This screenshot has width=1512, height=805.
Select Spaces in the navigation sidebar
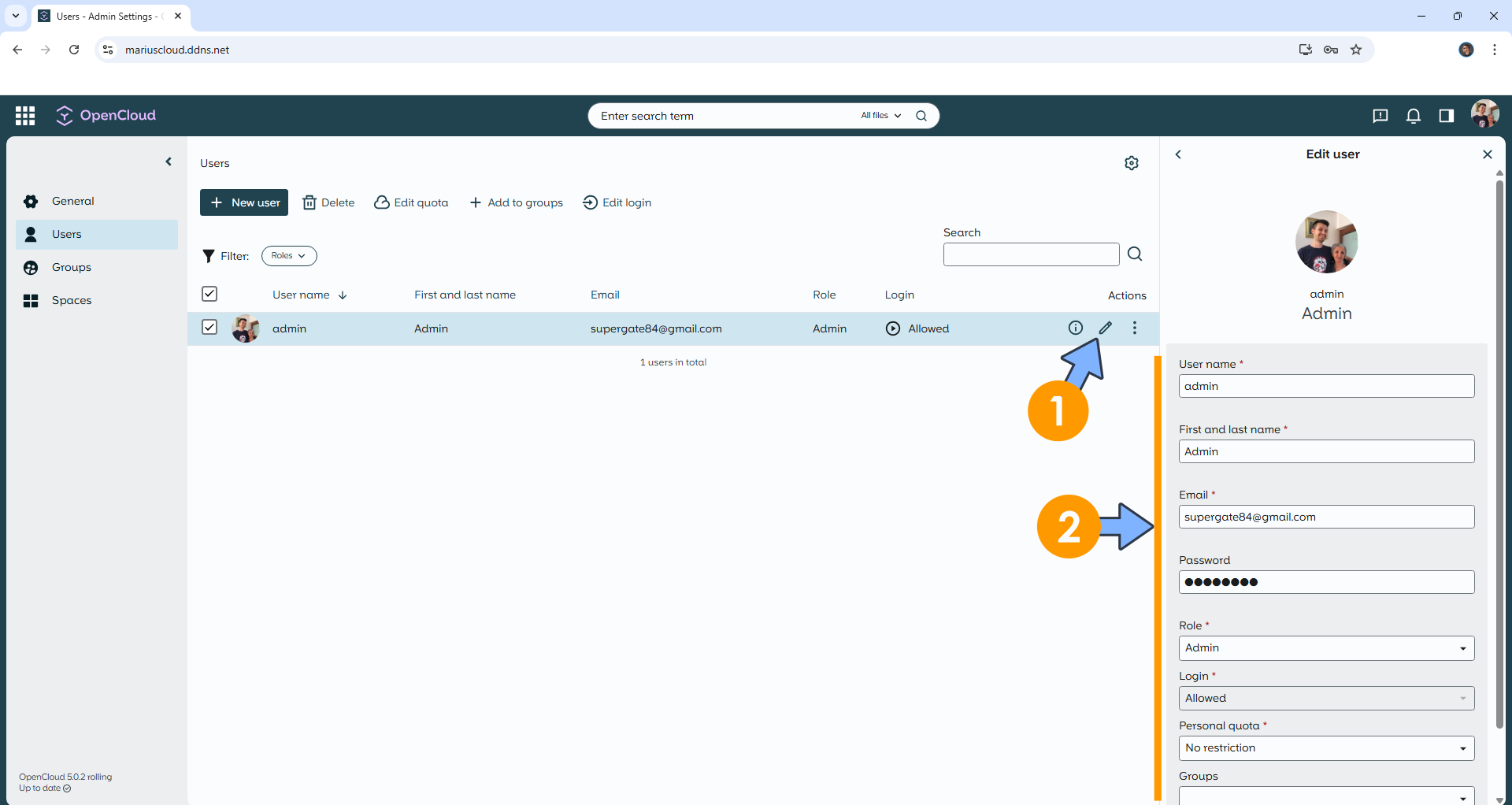(x=71, y=300)
